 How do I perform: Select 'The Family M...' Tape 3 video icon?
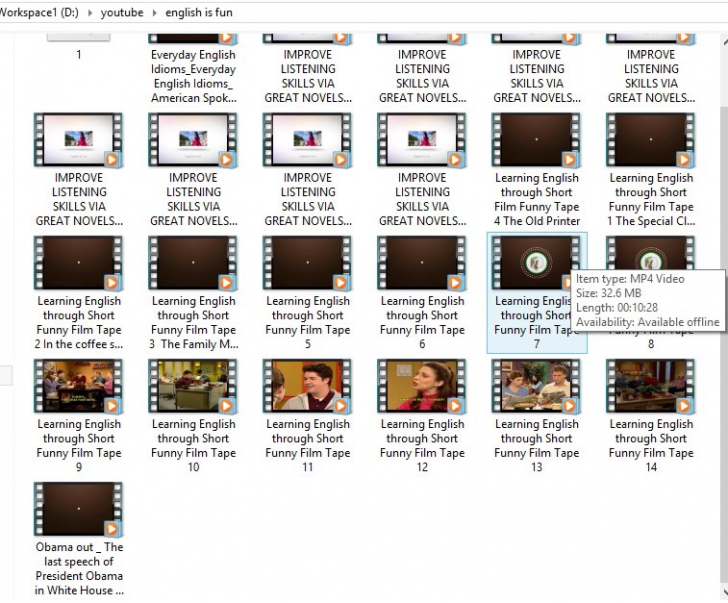pos(193,263)
